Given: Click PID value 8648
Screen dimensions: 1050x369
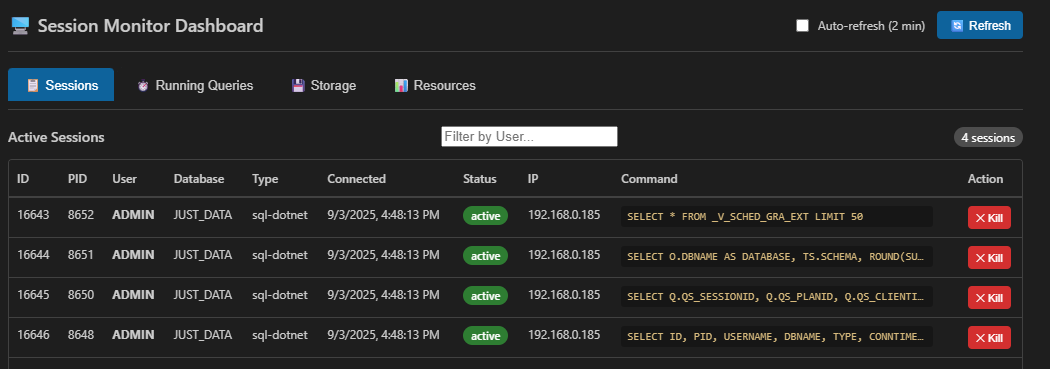Looking at the screenshot, I should click(x=81, y=335).
